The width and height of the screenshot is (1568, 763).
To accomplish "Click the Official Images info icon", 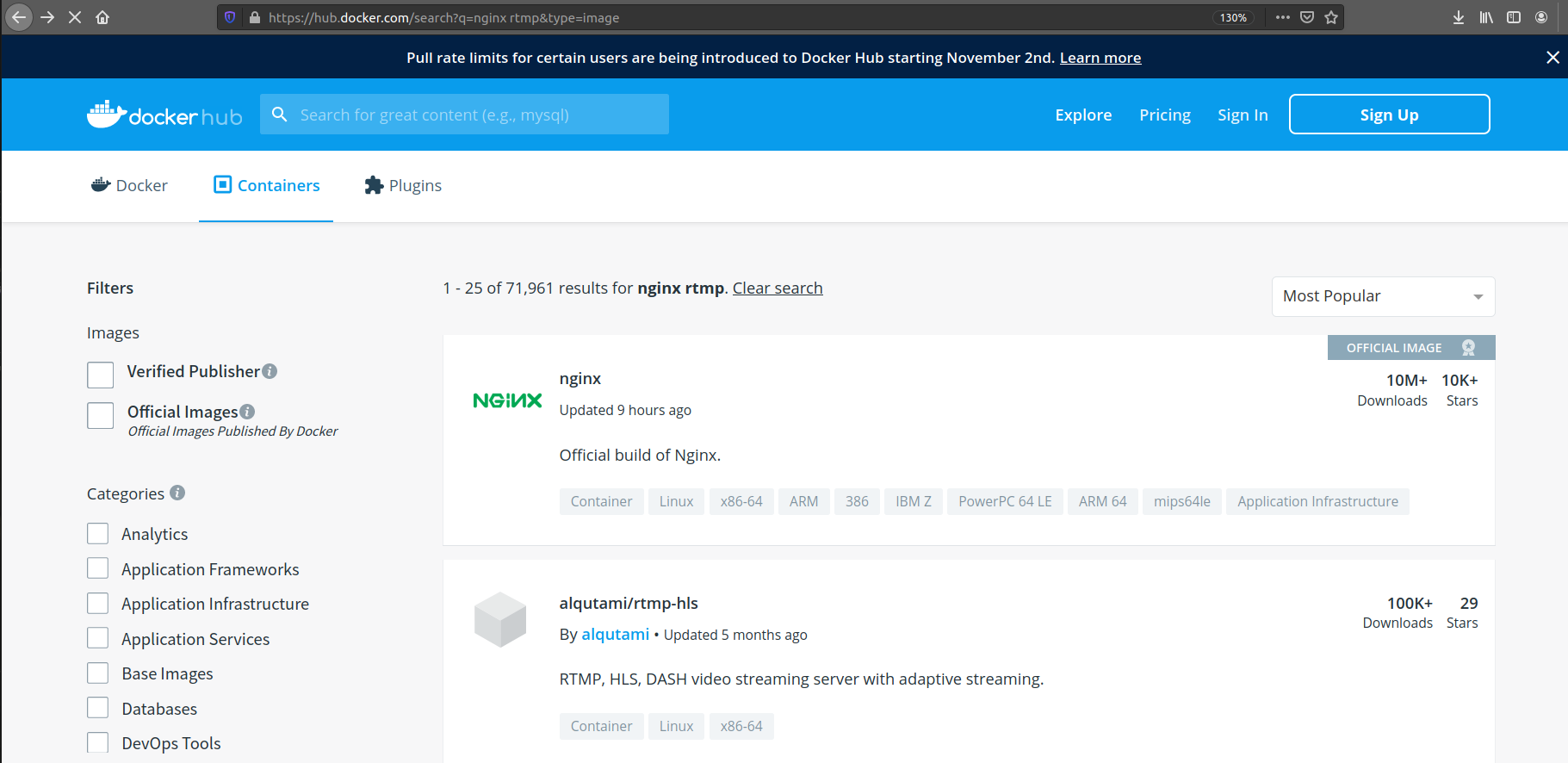I will tap(247, 412).
